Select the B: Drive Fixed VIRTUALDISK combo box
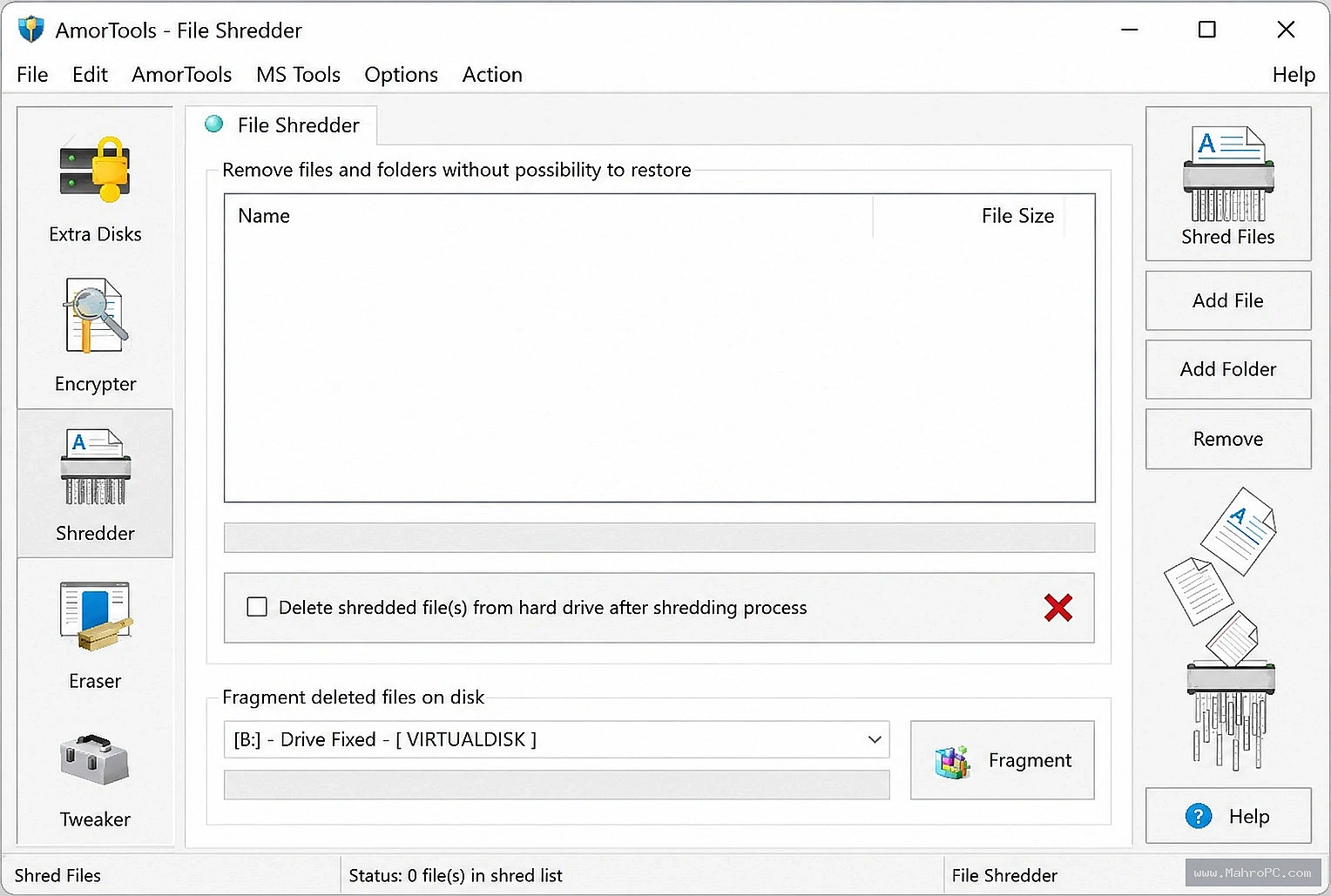This screenshot has height=896, width=1331. (557, 739)
